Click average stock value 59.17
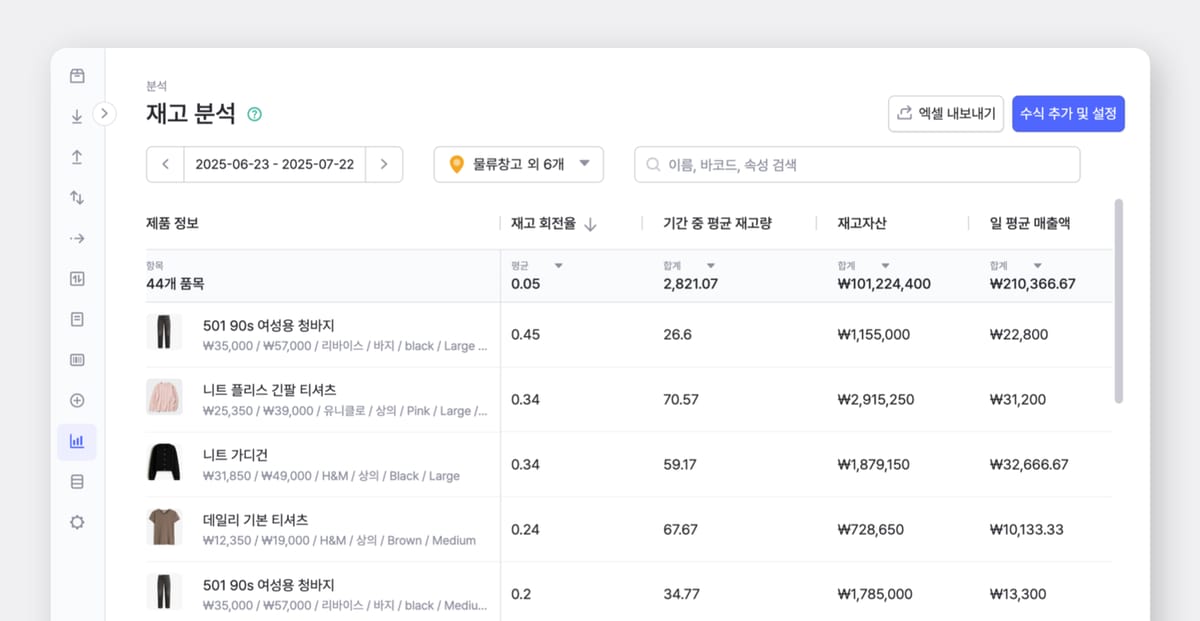 tap(680, 464)
